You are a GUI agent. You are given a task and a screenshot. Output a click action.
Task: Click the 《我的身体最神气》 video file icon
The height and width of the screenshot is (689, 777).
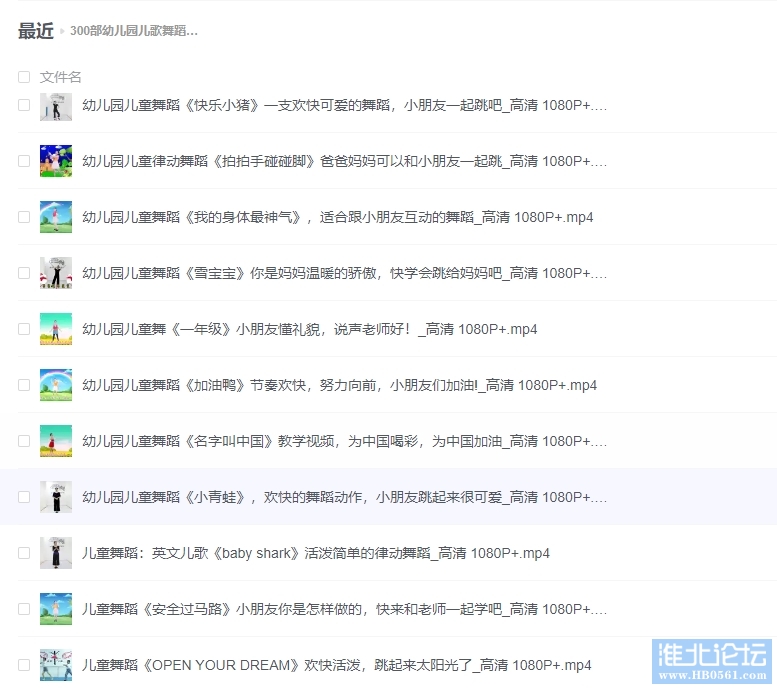click(56, 217)
